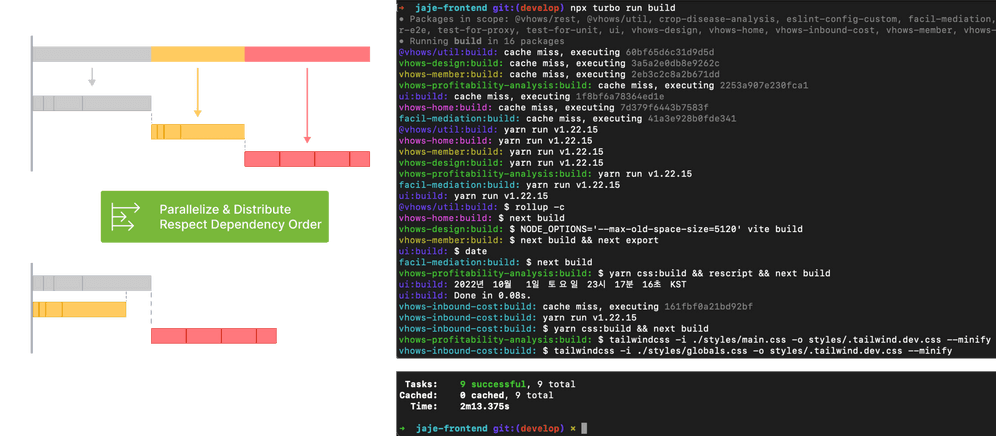This screenshot has width=996, height=436.
Task: Select hash 7d379f6443b7583f on the vhows-home line
Action: click(663, 107)
